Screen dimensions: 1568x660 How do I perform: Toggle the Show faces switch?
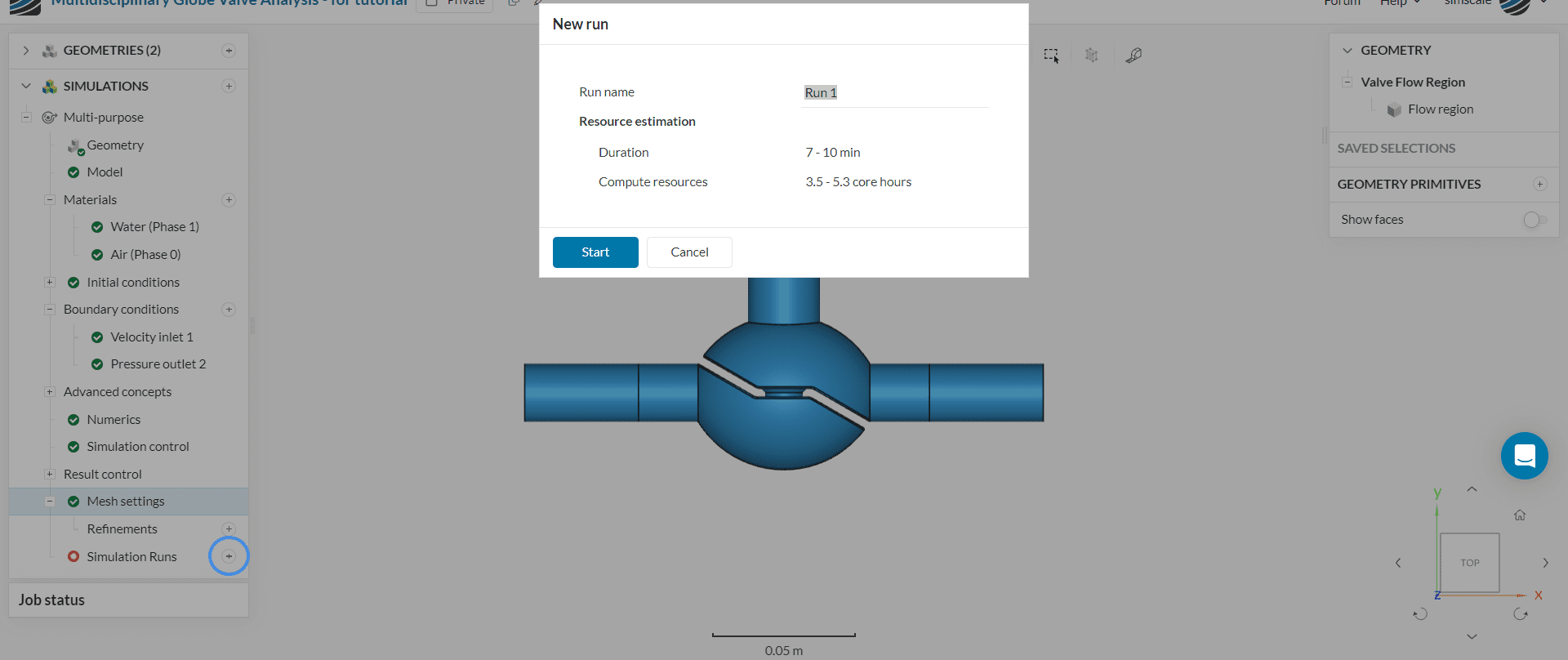pyautogui.click(x=1535, y=220)
